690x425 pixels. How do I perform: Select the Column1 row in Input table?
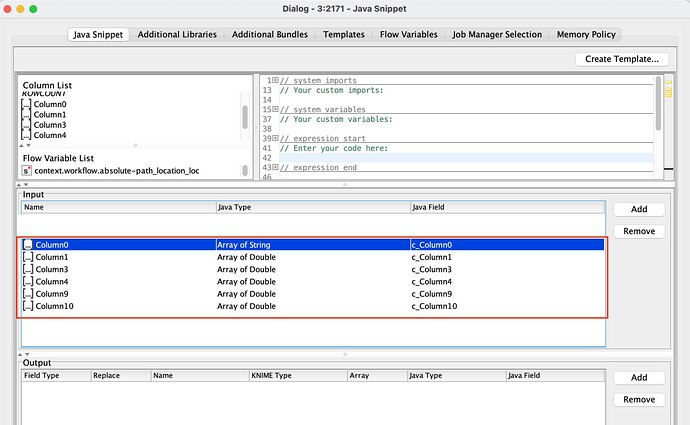313,257
